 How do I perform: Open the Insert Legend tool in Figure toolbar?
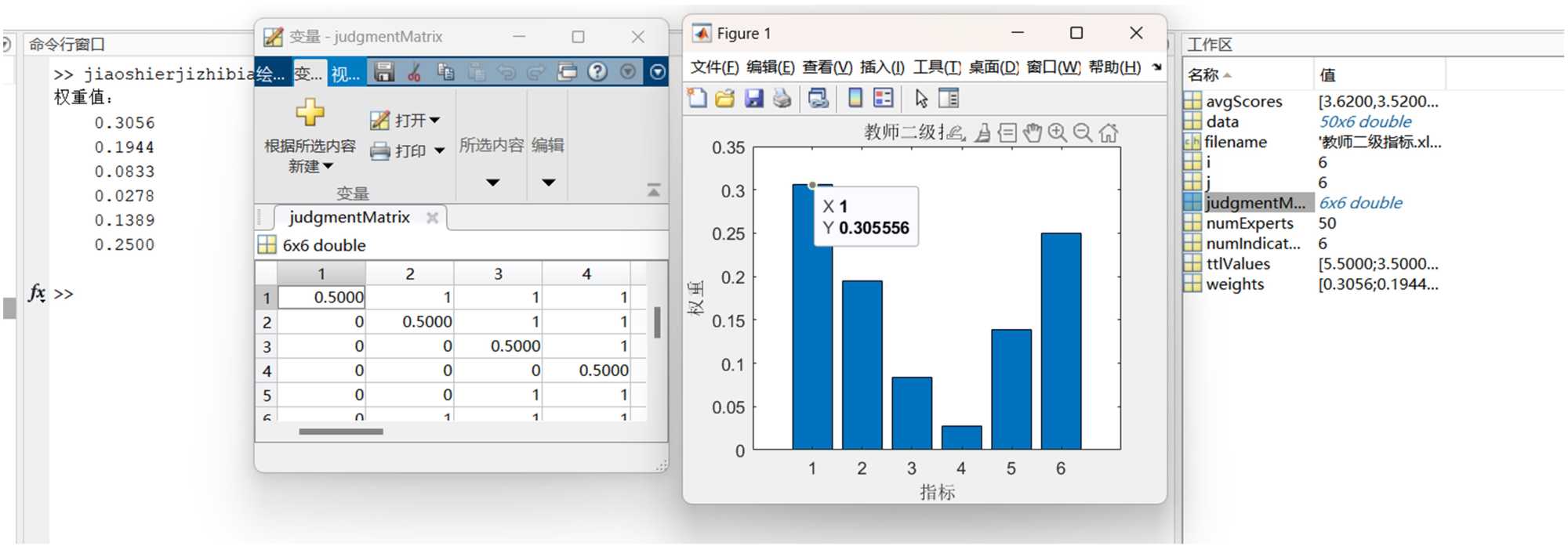884,98
